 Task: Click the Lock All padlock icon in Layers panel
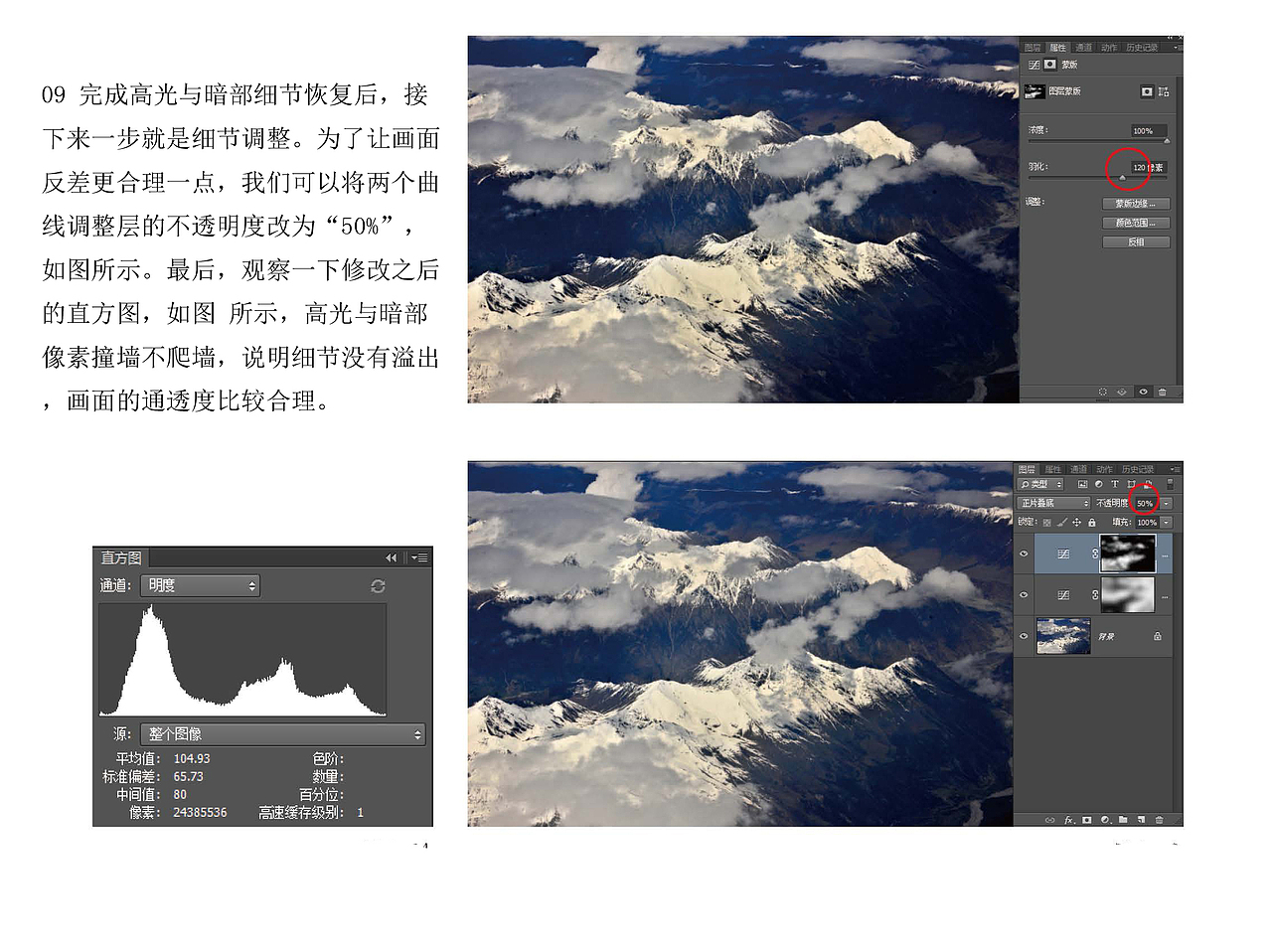pos(1091,523)
